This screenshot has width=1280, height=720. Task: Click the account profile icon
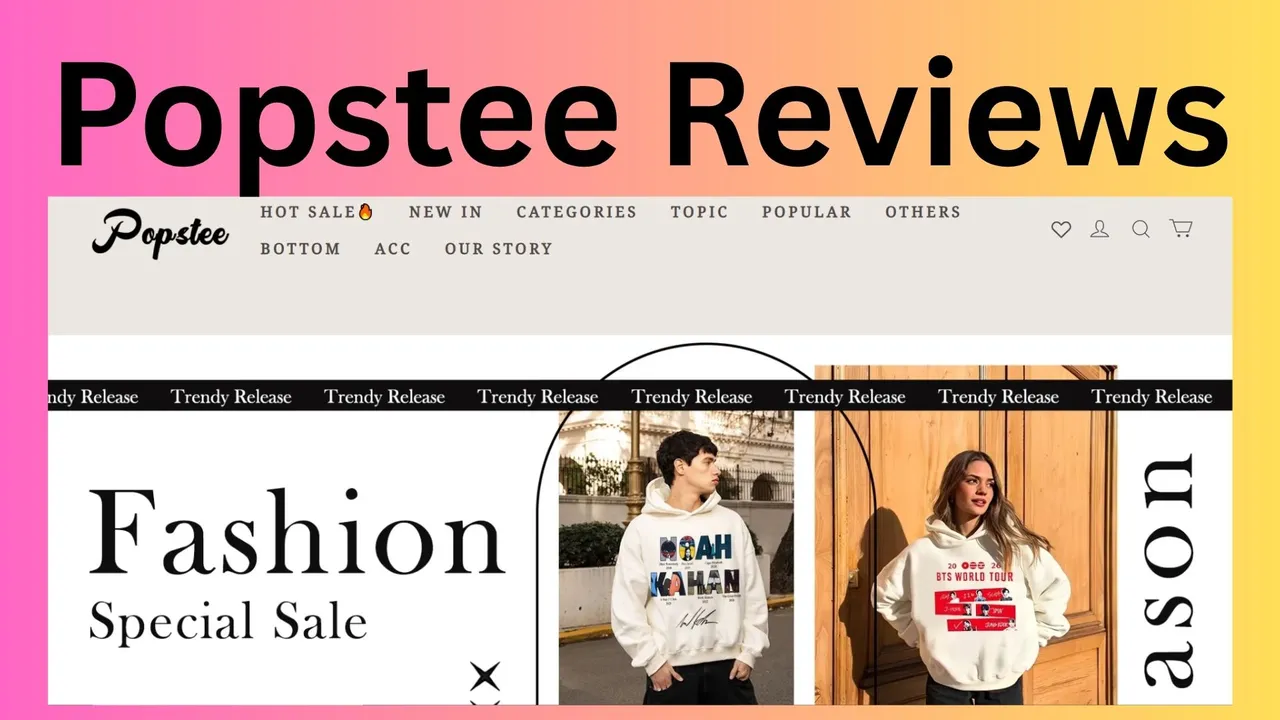tap(1100, 229)
